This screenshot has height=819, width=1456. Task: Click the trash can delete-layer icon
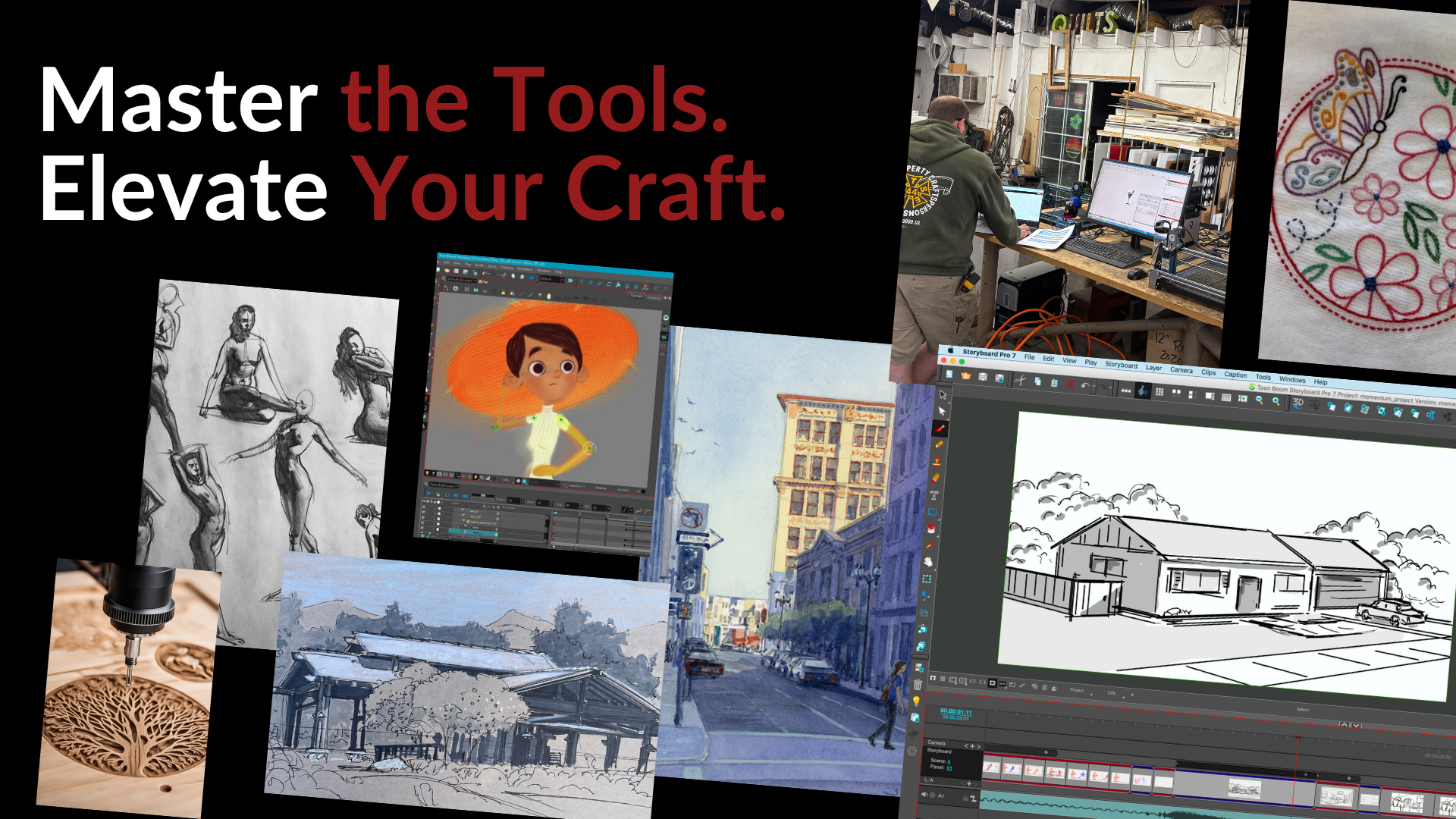(918, 685)
